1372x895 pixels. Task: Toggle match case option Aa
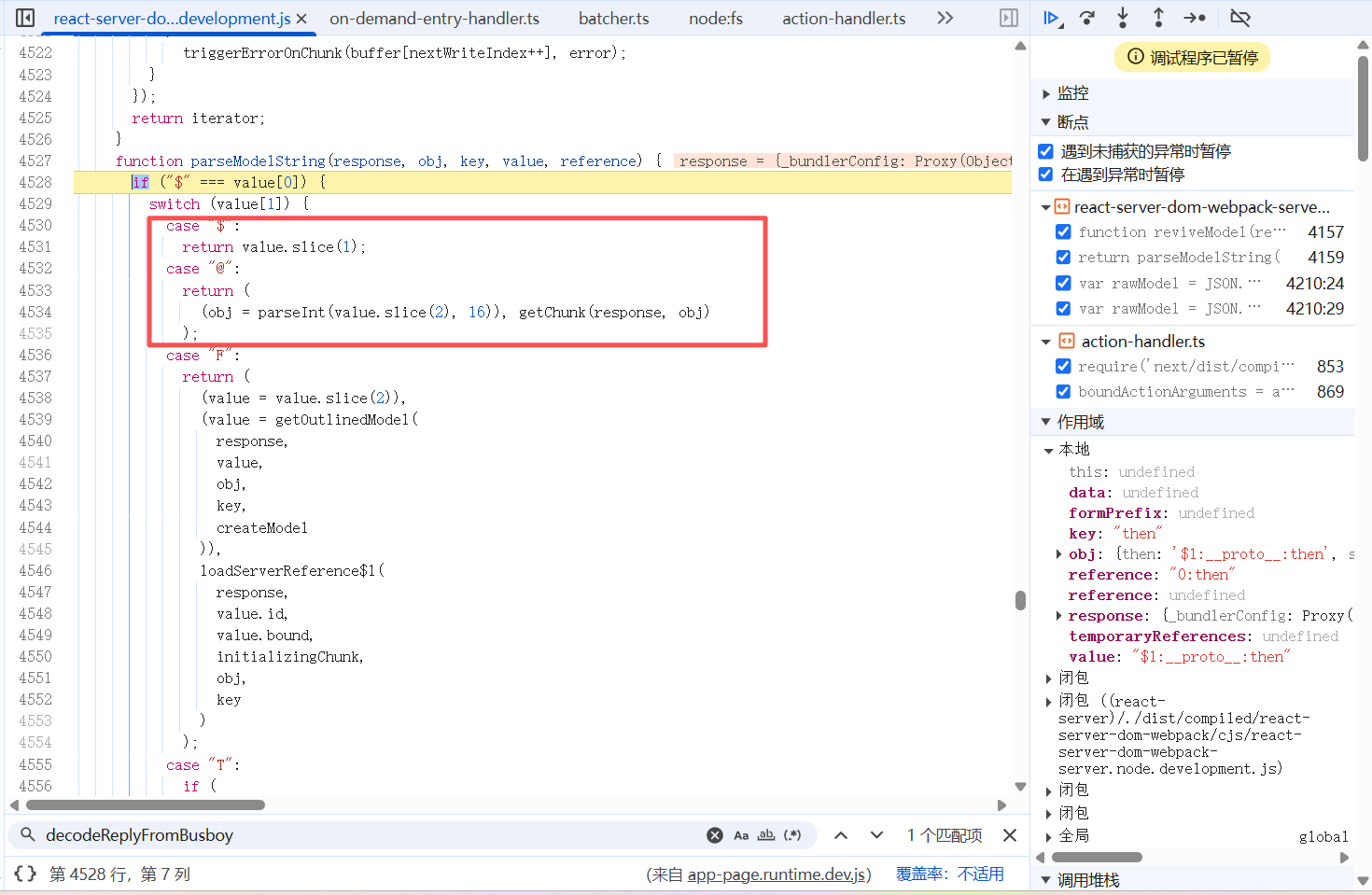(741, 835)
